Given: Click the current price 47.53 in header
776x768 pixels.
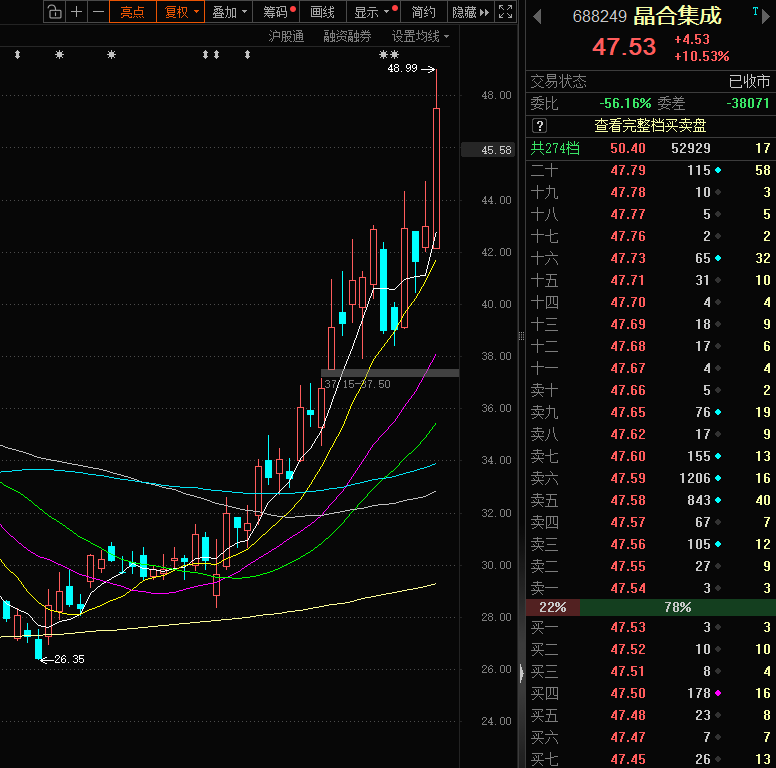Looking at the screenshot, I should point(624,47).
